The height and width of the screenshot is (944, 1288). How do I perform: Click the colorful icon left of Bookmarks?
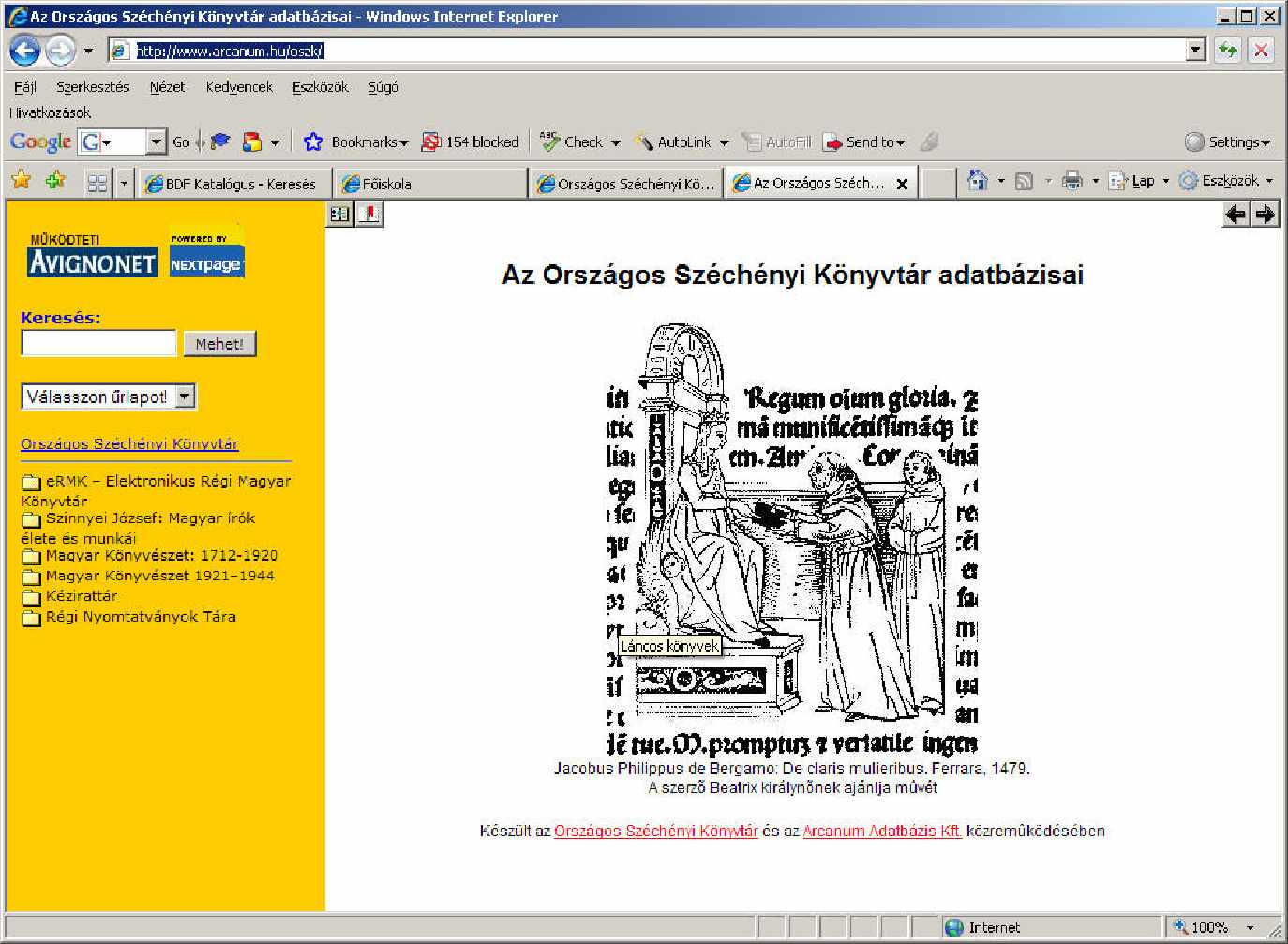tap(252, 142)
